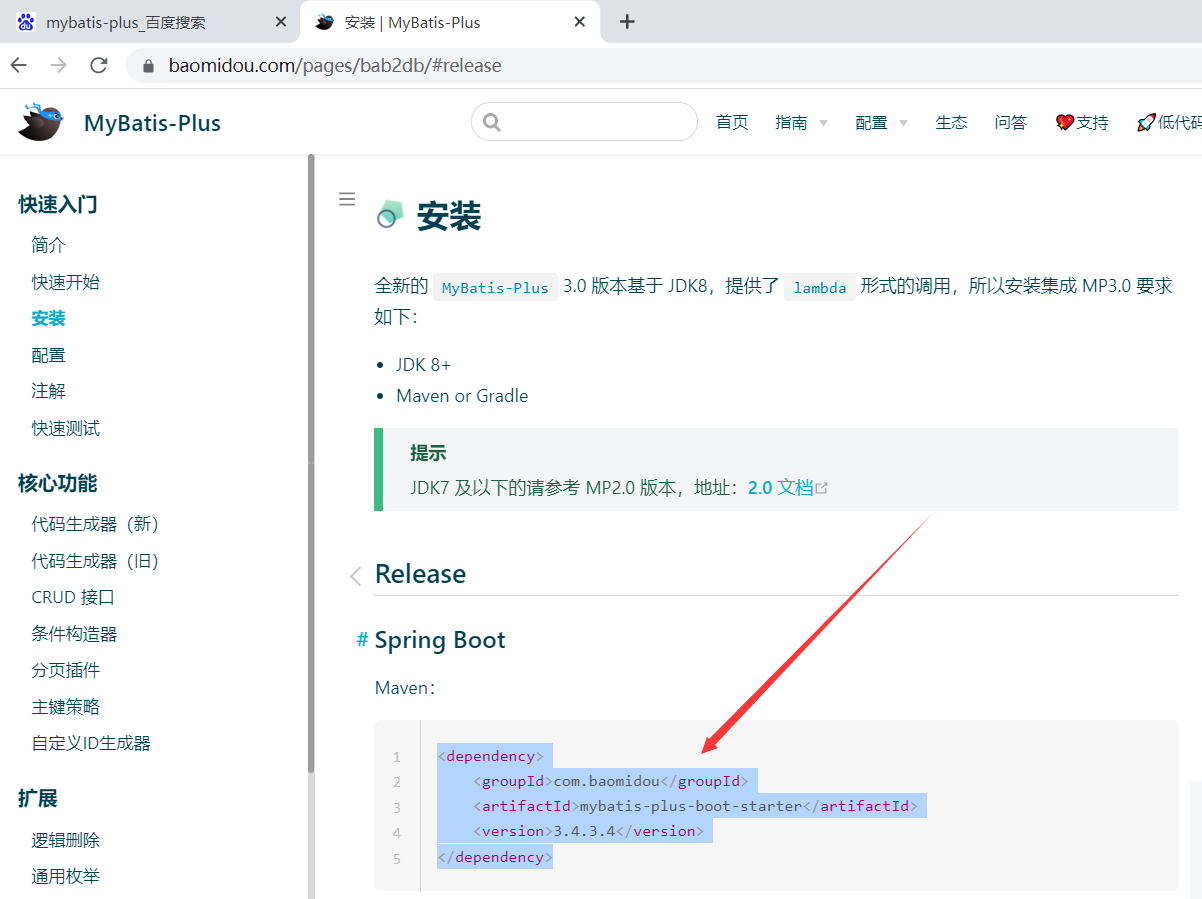Open 支持 link with heart icon
Image resolution: width=1202 pixels, height=899 pixels.
tap(1082, 122)
